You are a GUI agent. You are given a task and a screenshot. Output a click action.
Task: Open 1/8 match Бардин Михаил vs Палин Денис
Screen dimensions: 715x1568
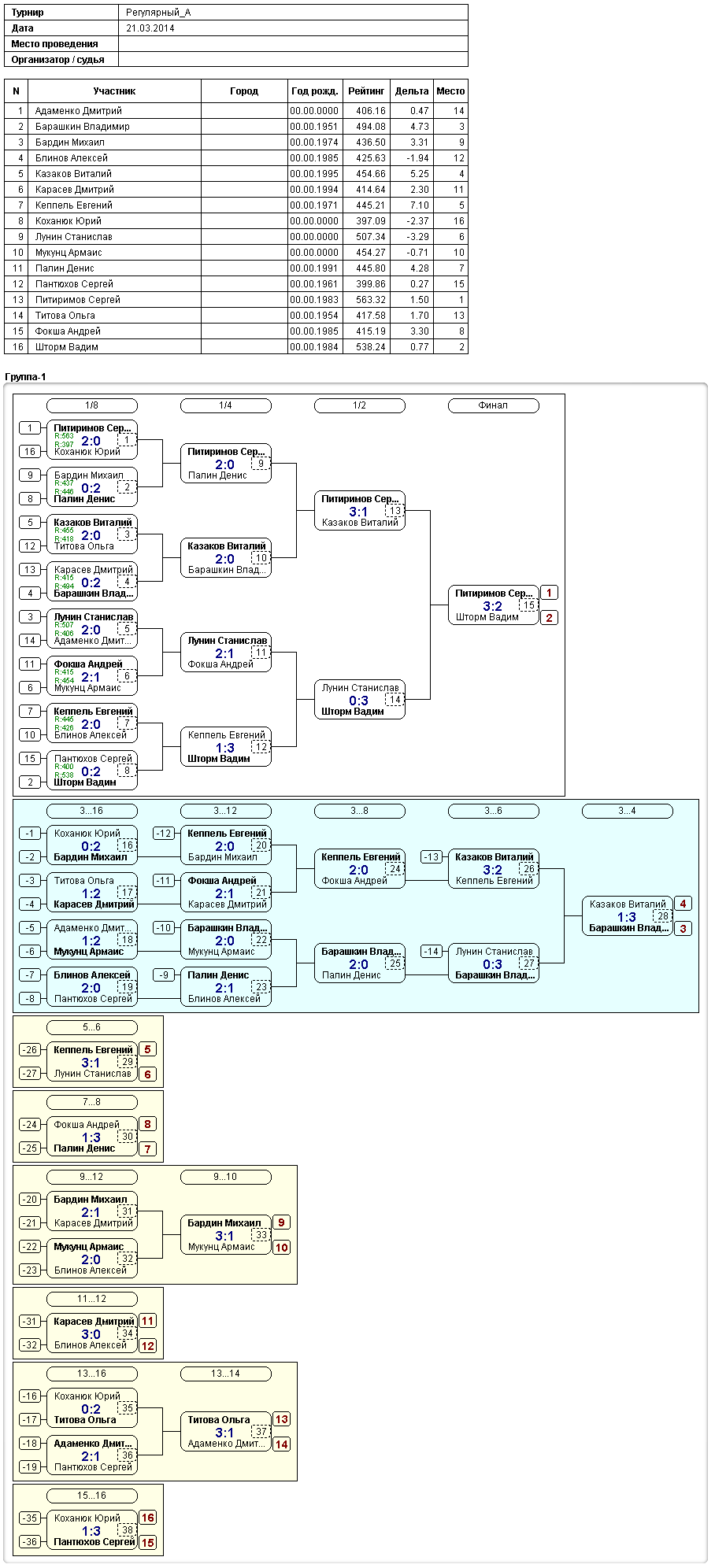[92, 487]
